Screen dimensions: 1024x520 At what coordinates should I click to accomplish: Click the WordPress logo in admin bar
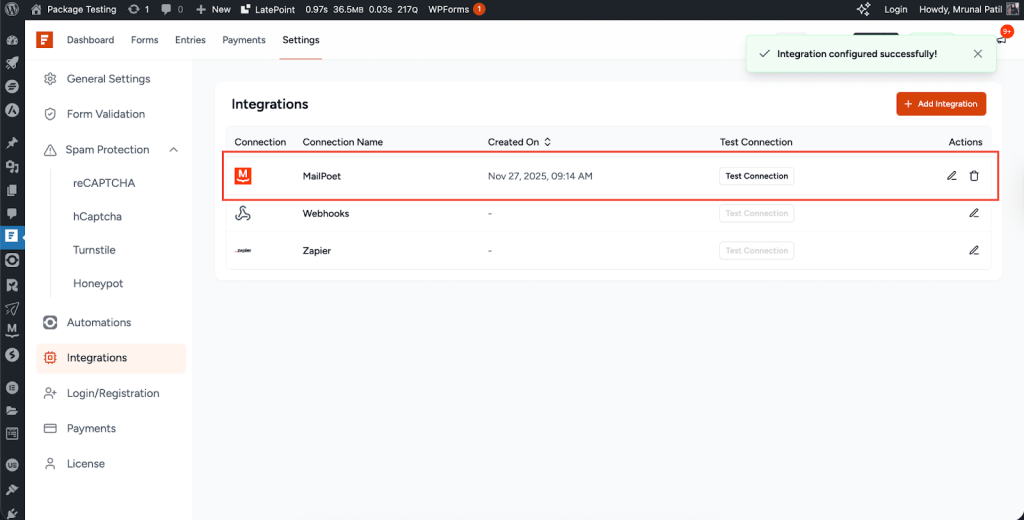coord(12,10)
